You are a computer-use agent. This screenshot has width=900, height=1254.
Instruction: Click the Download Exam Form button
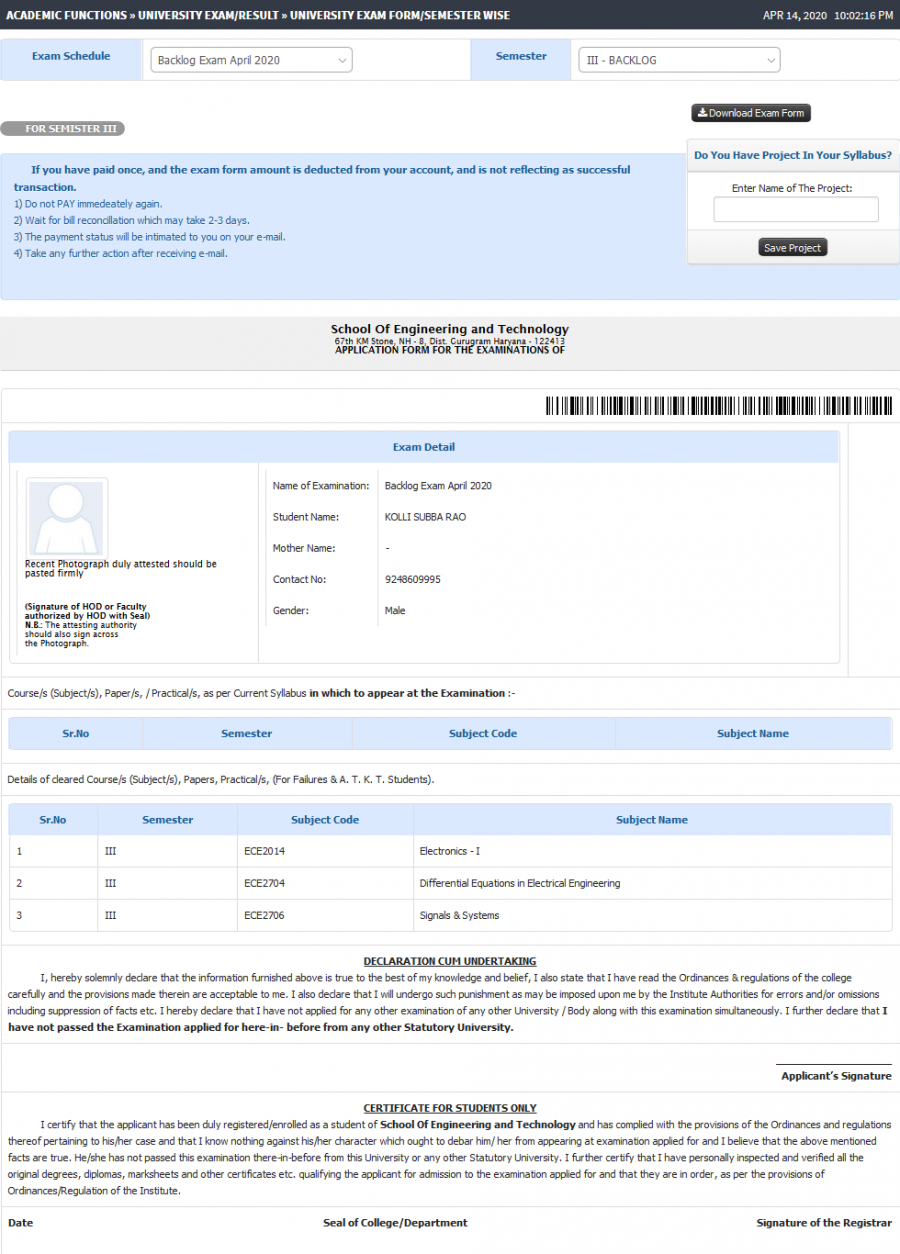coord(751,113)
